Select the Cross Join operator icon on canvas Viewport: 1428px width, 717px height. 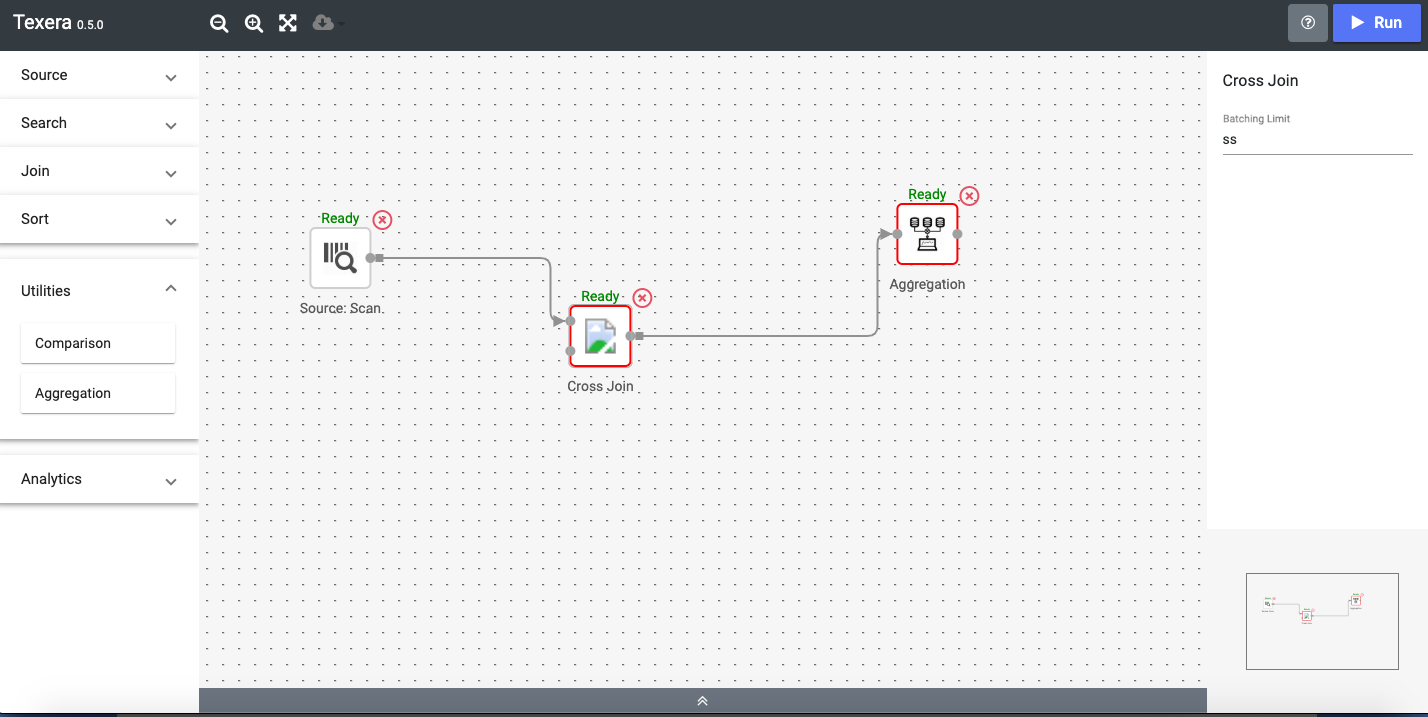coord(600,336)
